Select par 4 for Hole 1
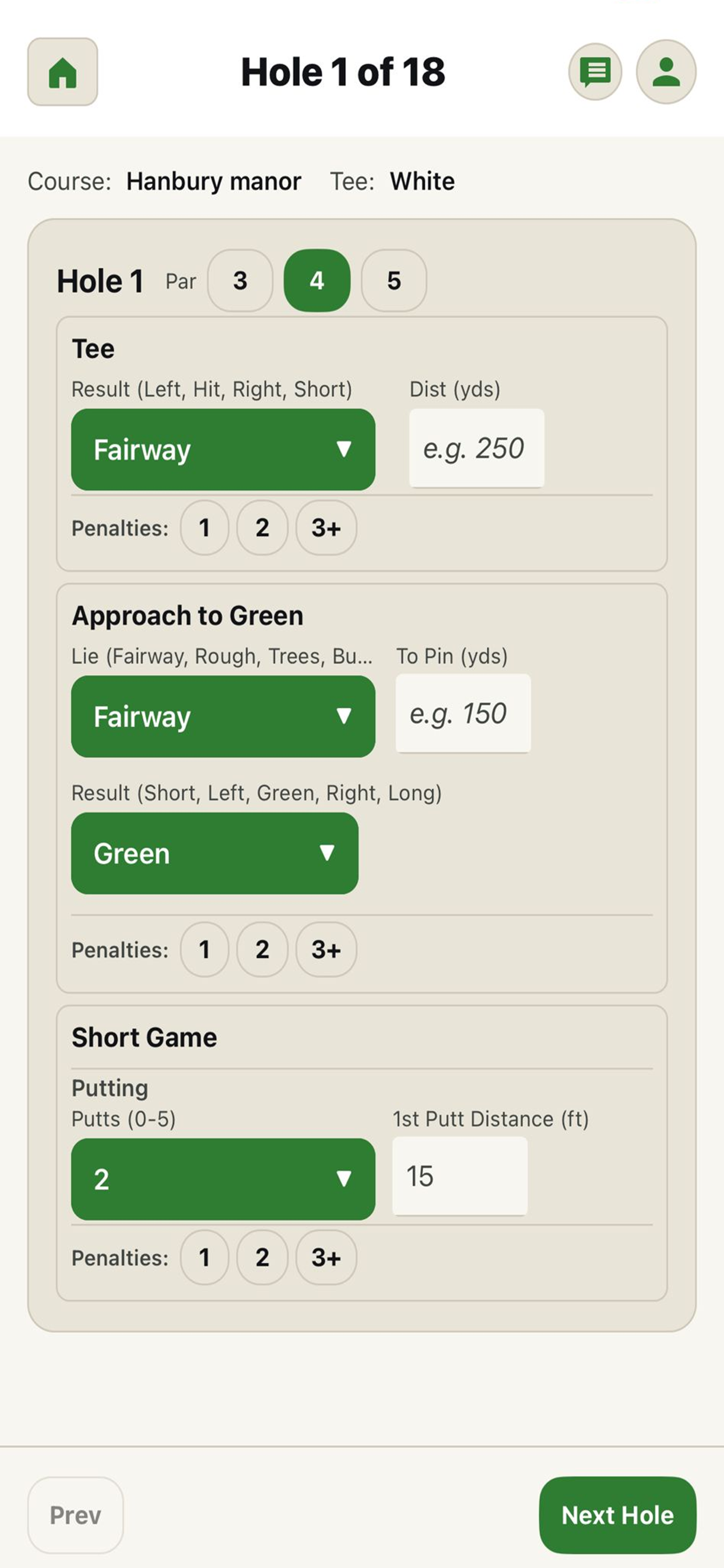Viewport: 724px width, 1568px height. 317,281
